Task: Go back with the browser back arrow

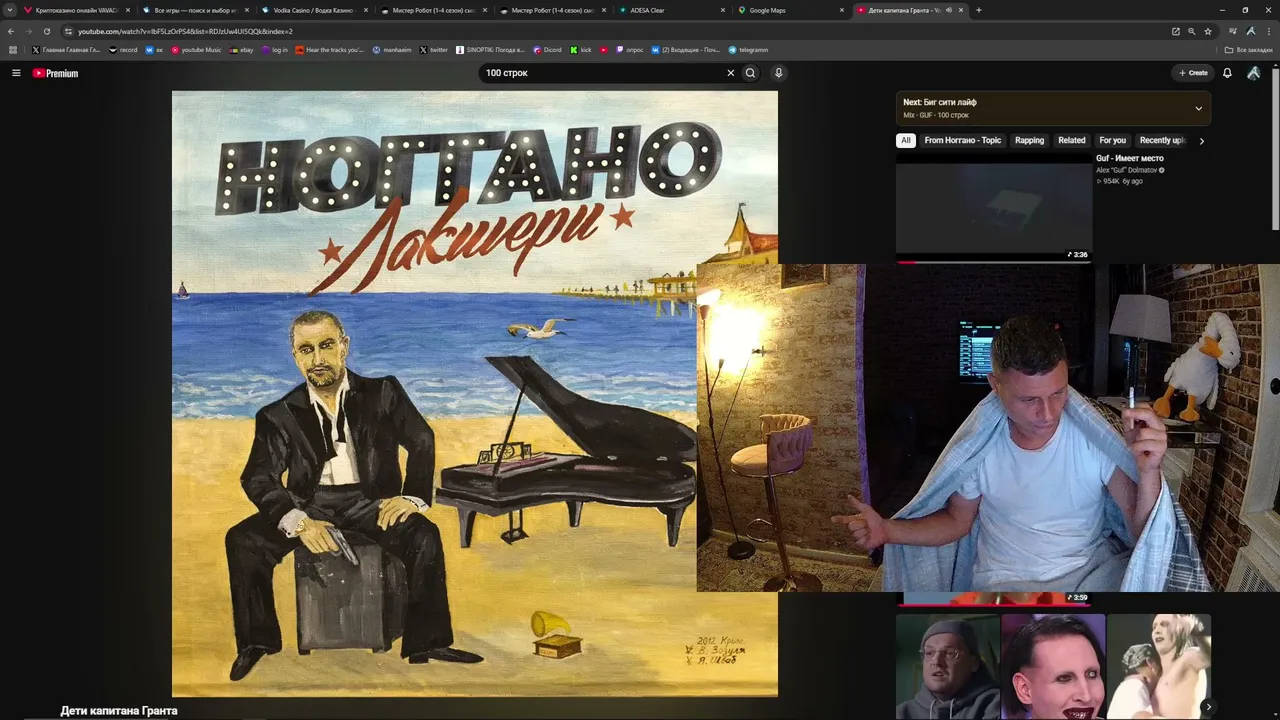Action: tap(11, 31)
